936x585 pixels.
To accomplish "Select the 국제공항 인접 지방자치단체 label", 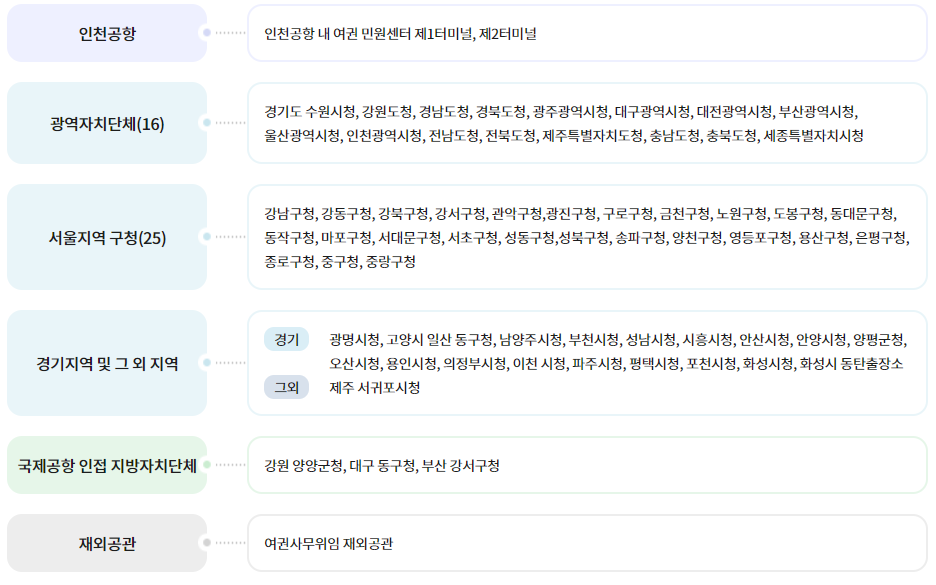I will pyautogui.click(x=107, y=463).
